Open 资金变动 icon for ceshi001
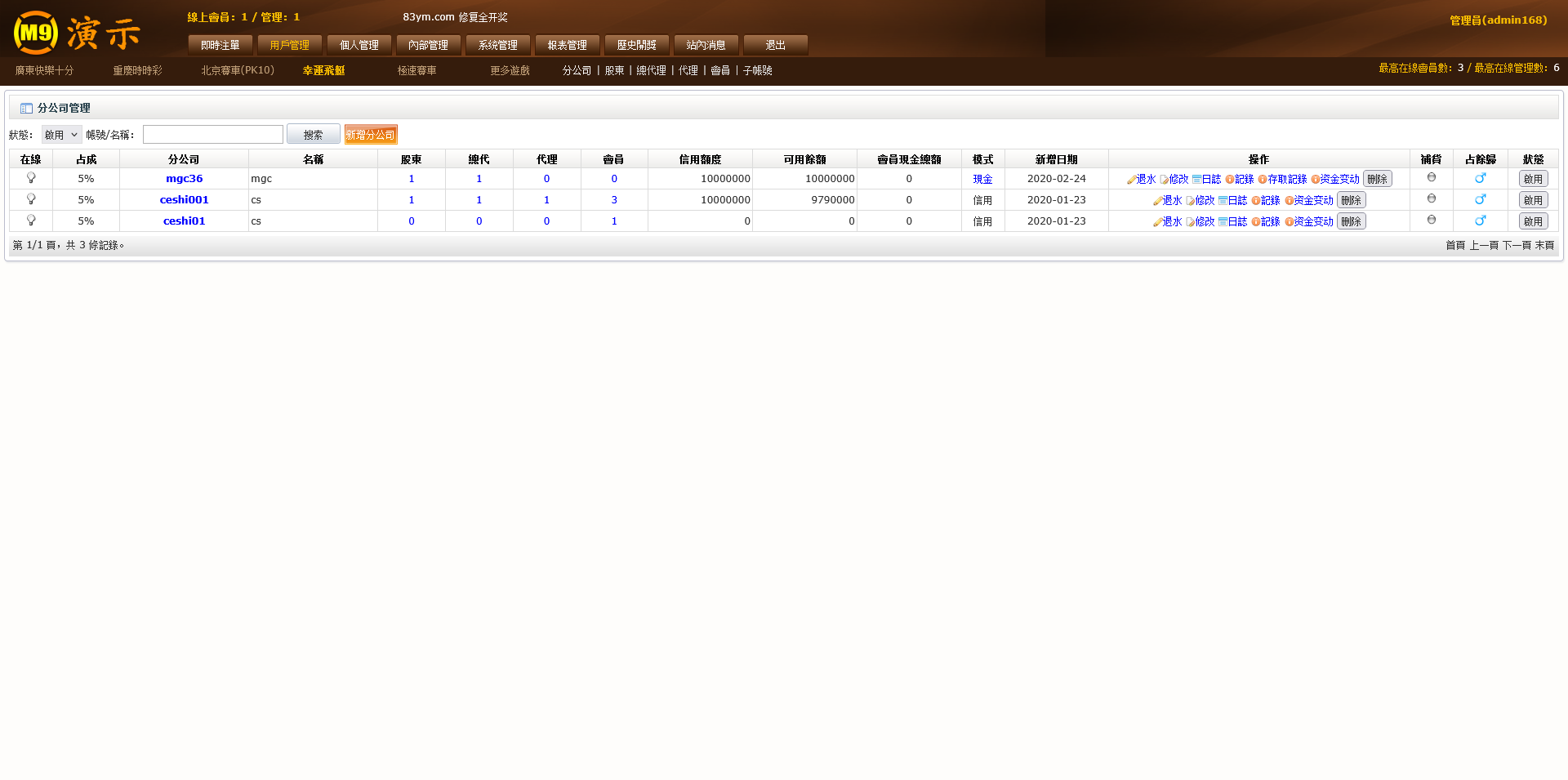Screen dimensions: 1568x780 click(1290, 201)
